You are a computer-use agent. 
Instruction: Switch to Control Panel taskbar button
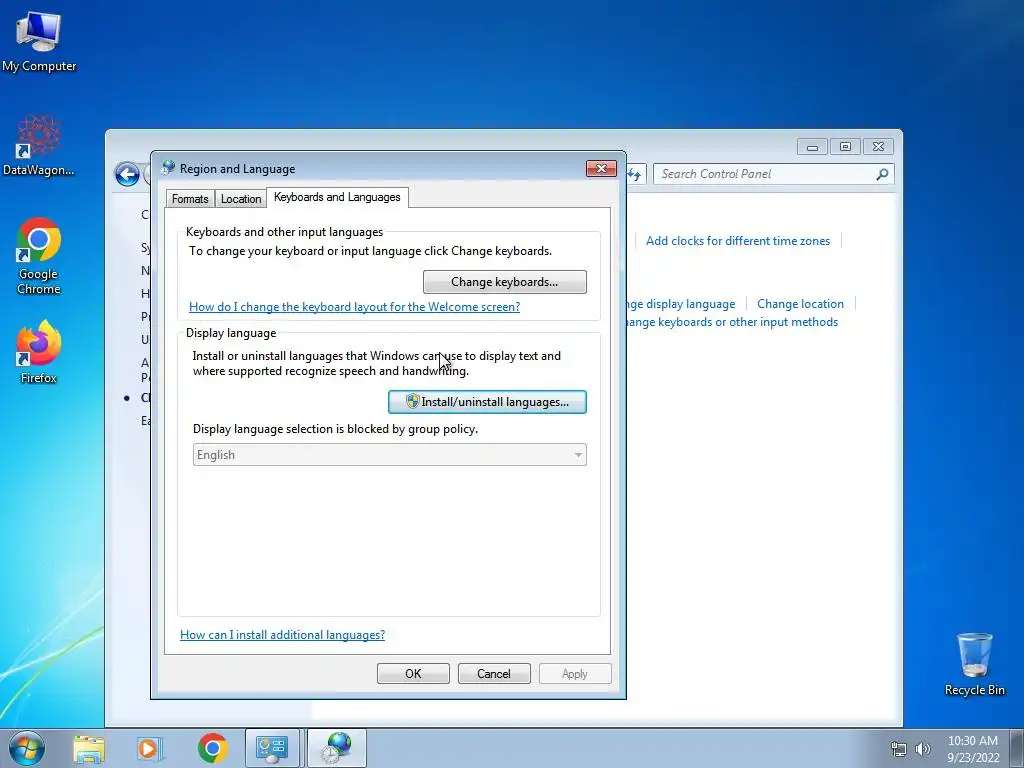(272, 748)
